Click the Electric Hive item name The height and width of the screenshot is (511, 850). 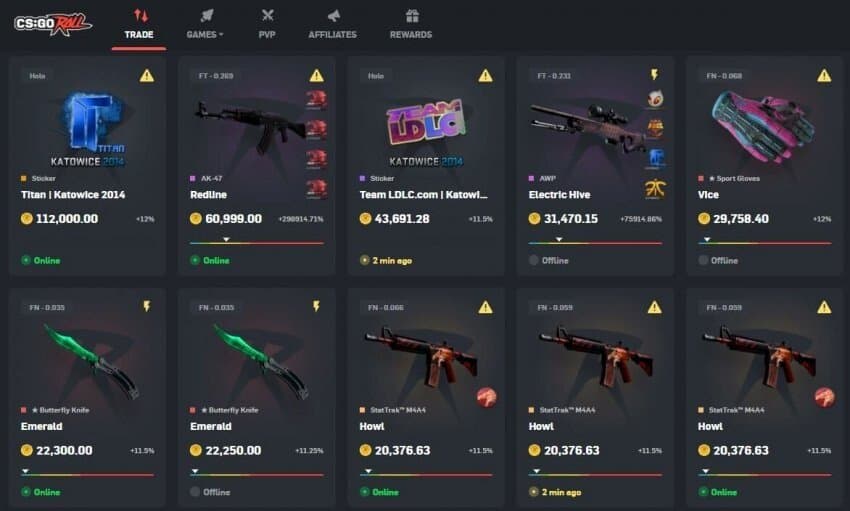[559, 195]
